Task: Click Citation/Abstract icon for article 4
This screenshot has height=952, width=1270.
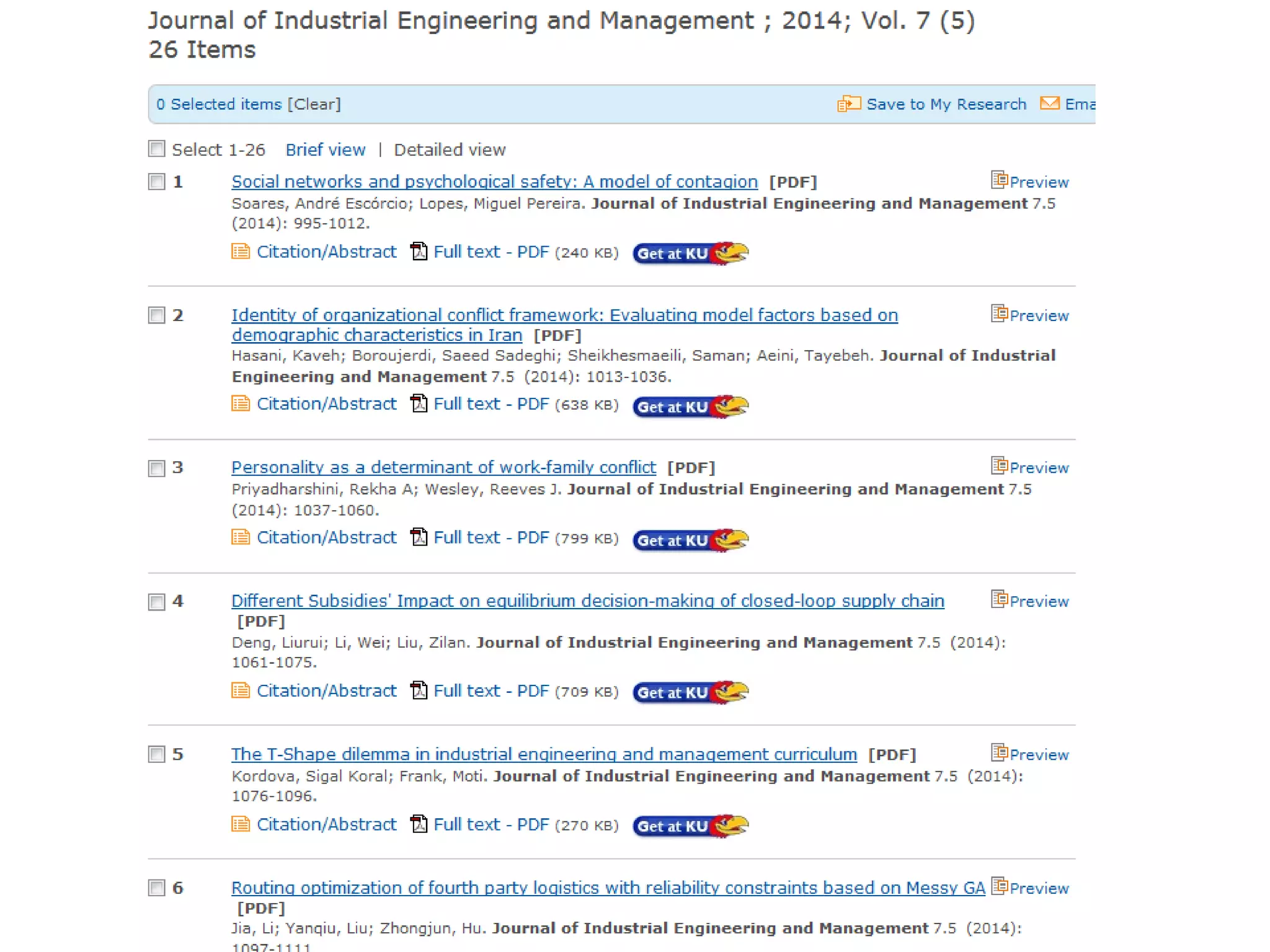Action: click(241, 690)
